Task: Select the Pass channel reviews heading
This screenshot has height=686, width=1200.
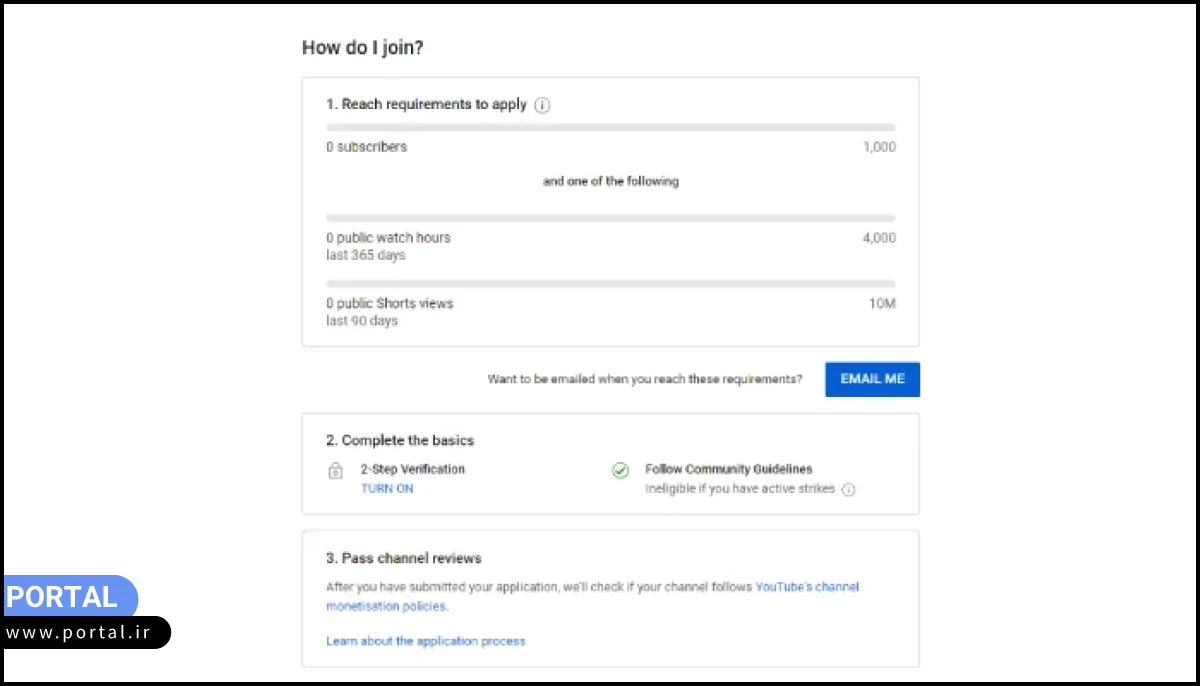Action: [x=404, y=558]
